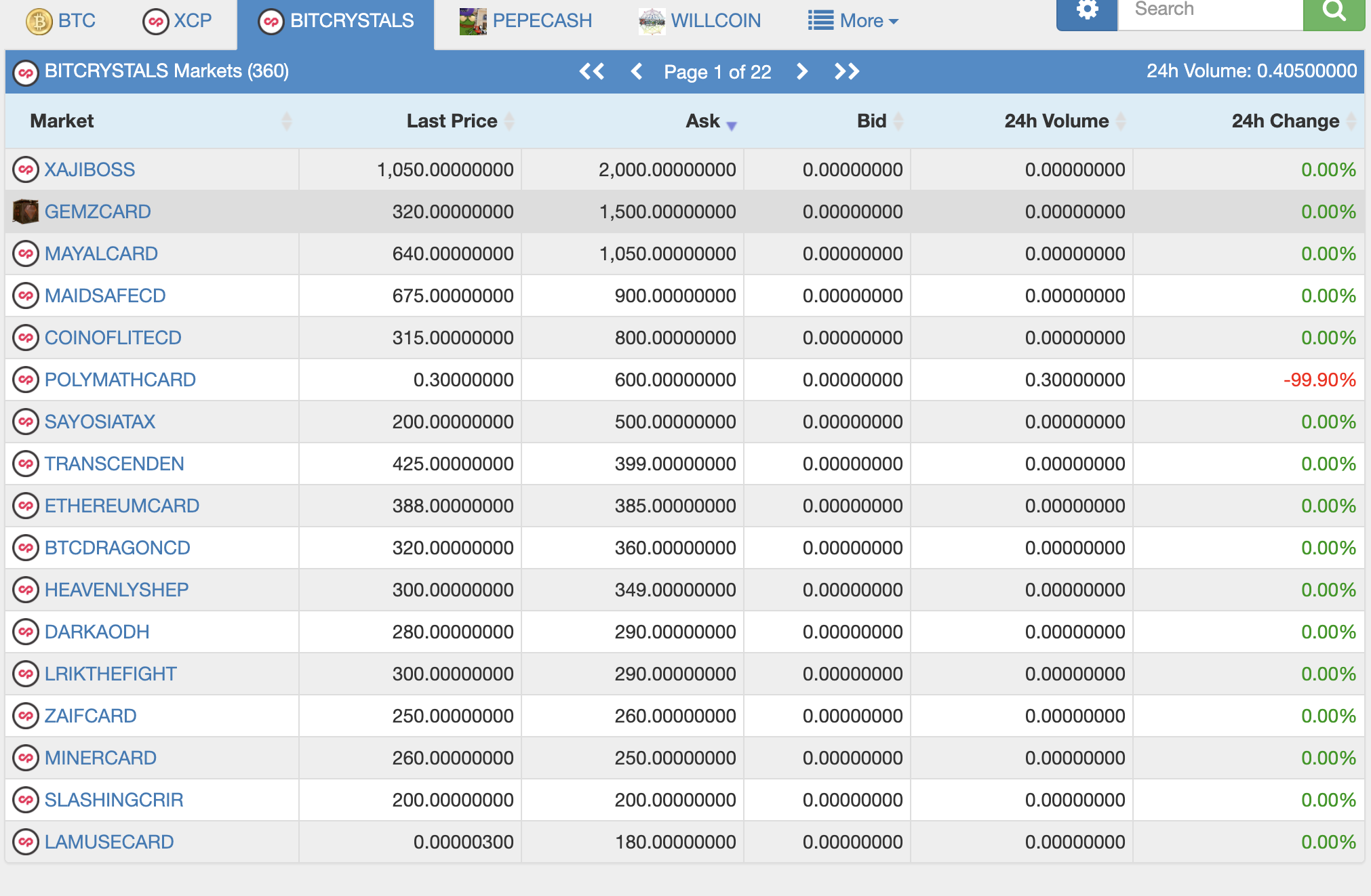The height and width of the screenshot is (896, 1371).
Task: Open the HEAVENLYSHEP market link
Action: (x=117, y=590)
